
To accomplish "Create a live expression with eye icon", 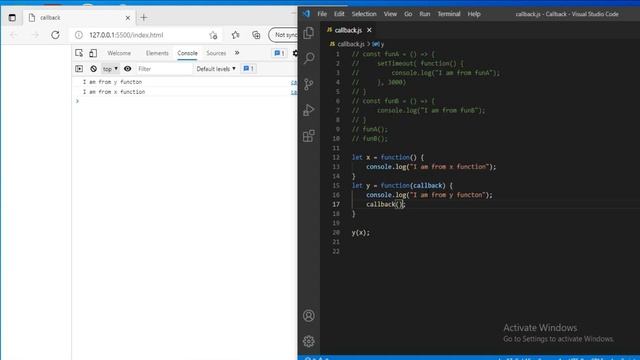I will pyautogui.click(x=127, y=69).
